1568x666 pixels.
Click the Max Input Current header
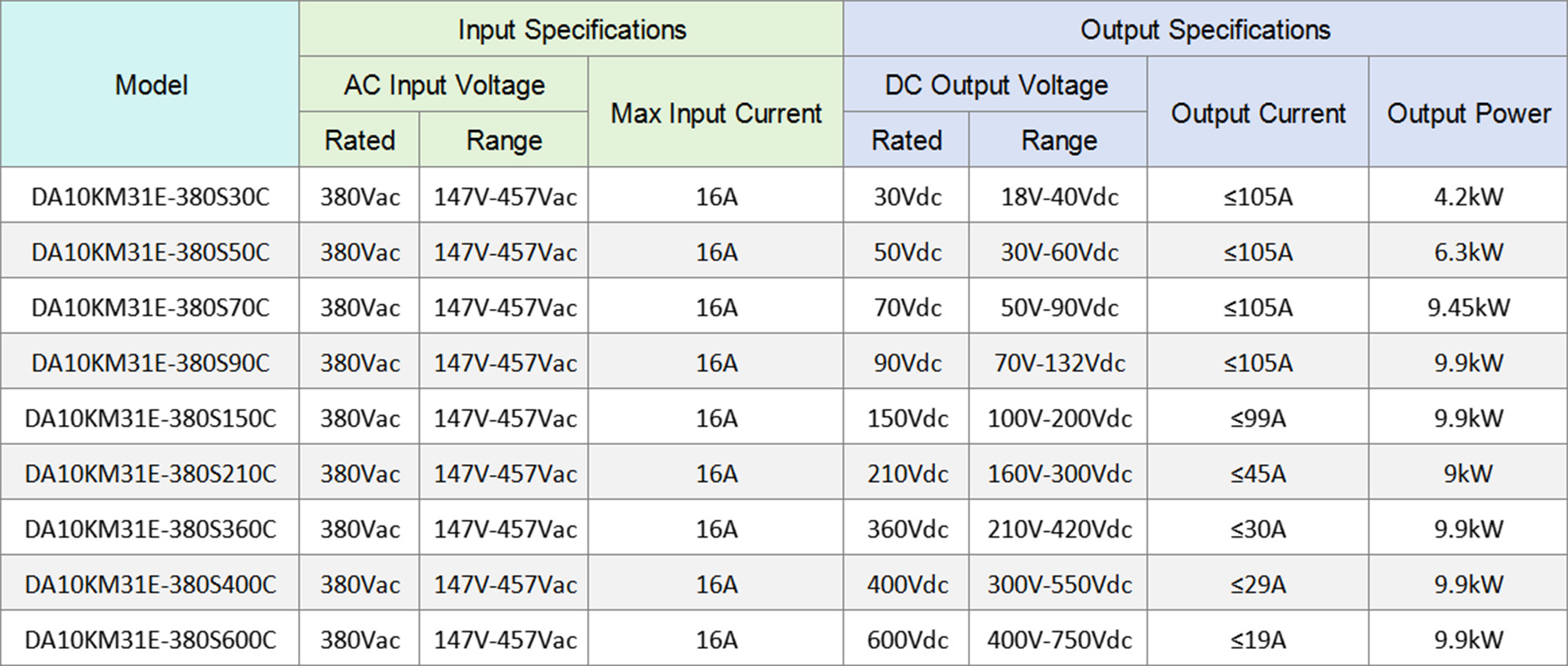715,113
